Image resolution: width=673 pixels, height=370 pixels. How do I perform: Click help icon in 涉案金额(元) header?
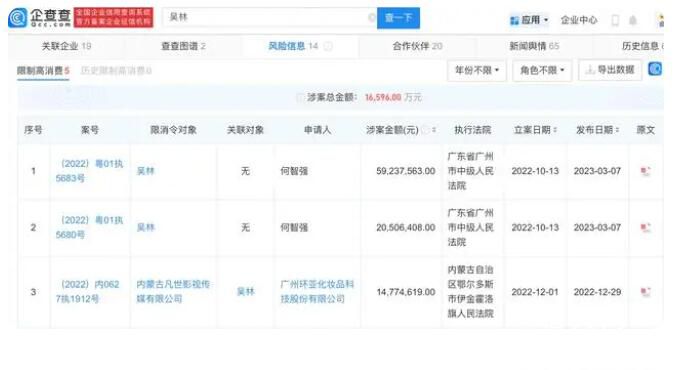click(425, 130)
